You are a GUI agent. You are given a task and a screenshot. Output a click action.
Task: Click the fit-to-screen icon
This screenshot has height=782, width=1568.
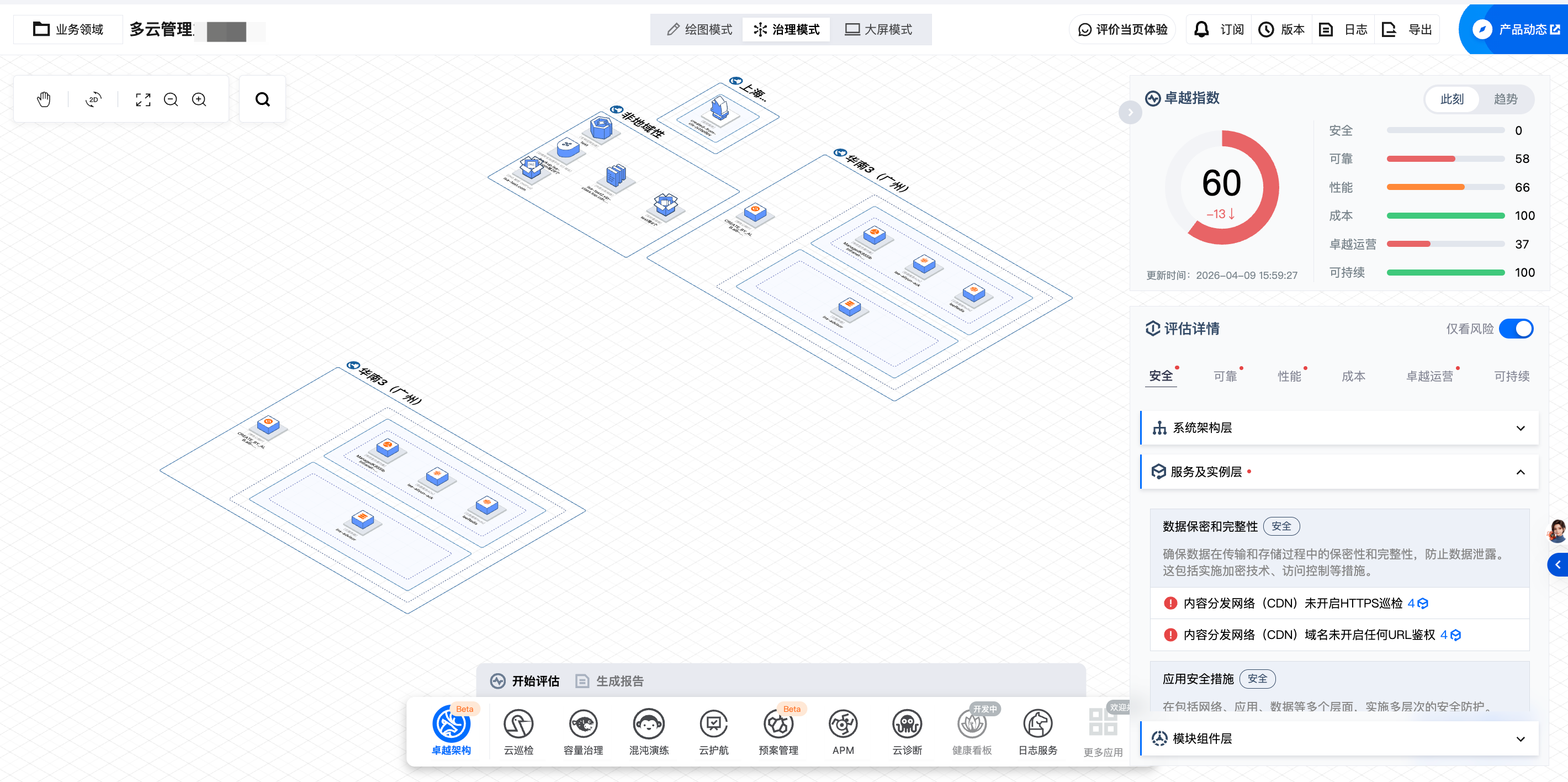(142, 99)
